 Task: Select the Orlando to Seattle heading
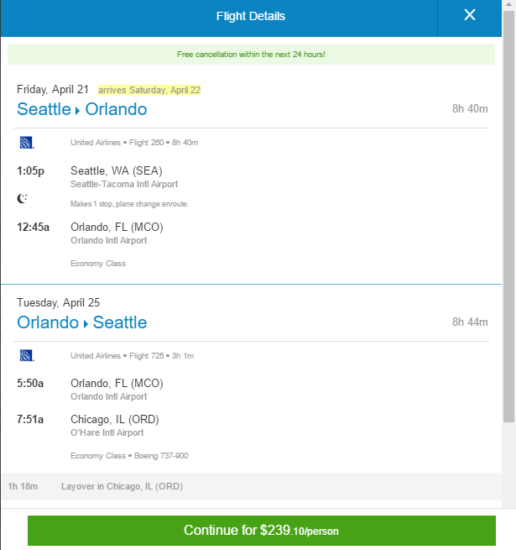point(82,322)
